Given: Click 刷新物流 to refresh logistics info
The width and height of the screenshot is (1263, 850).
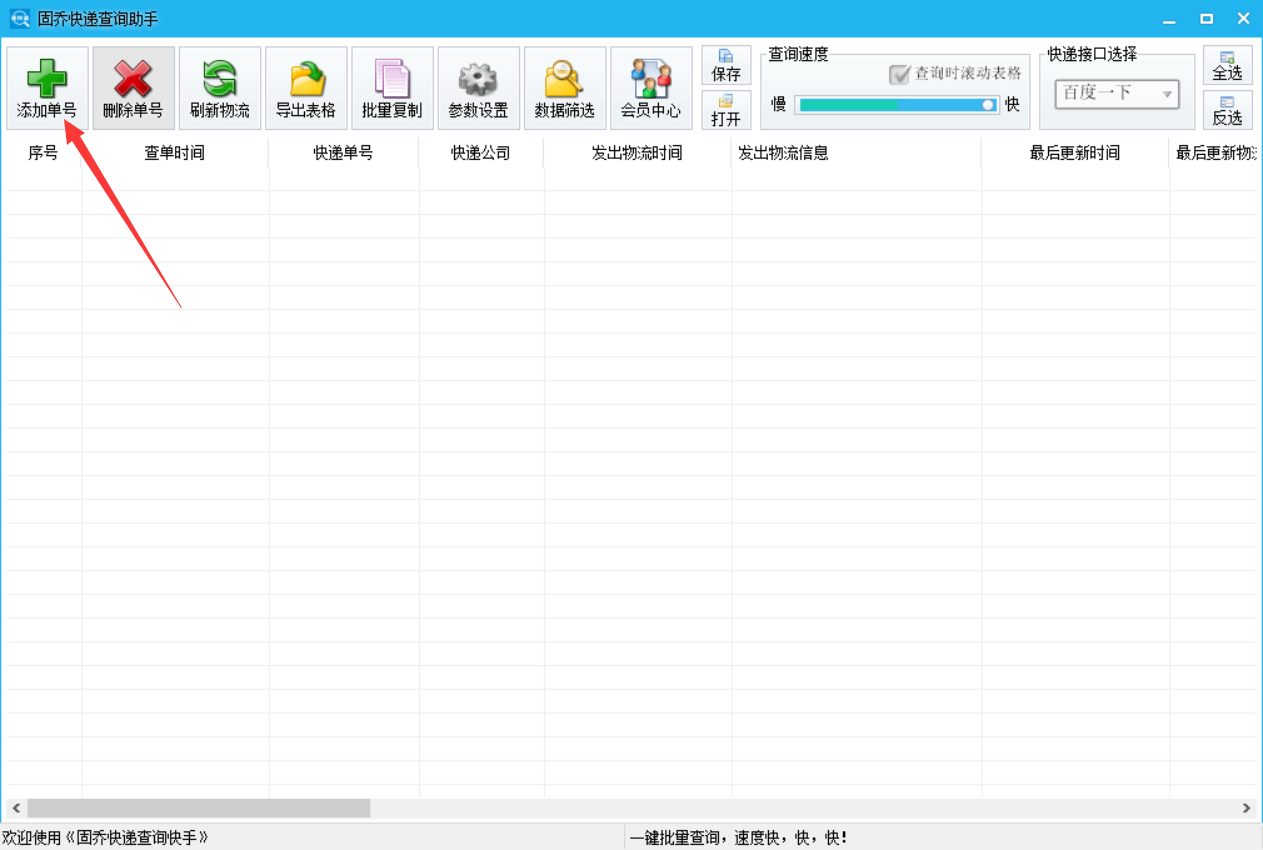Looking at the screenshot, I should click(x=219, y=87).
